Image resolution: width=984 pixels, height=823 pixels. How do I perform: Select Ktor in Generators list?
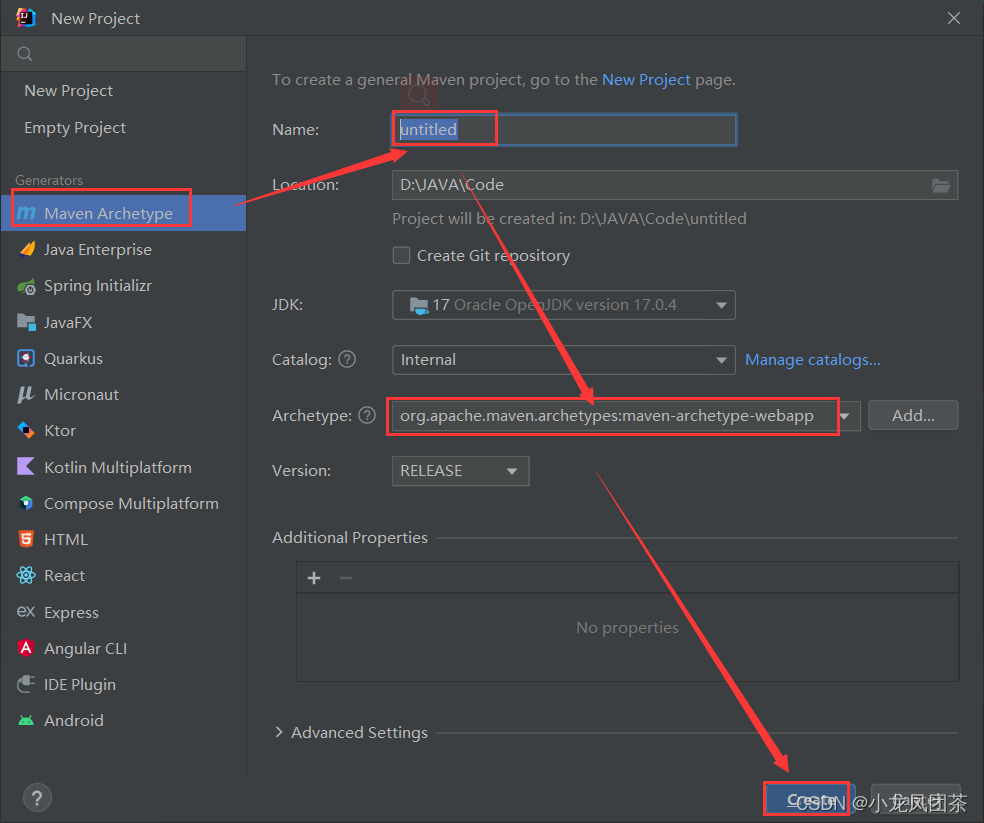point(124,431)
